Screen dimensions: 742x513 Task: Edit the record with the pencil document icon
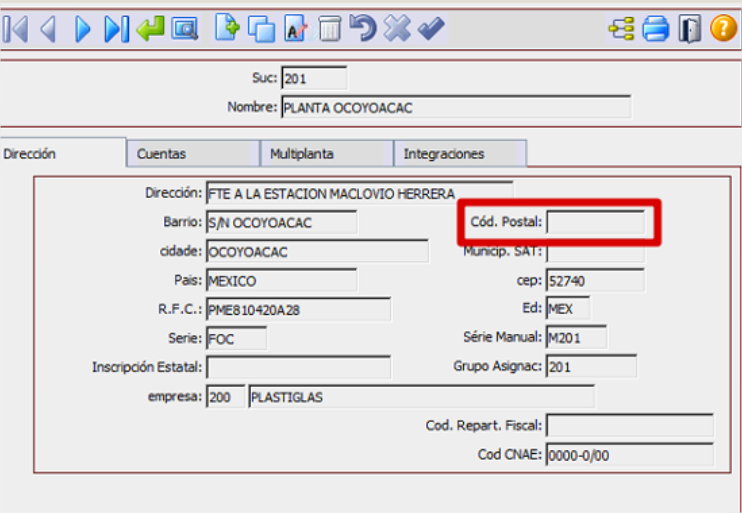296,28
